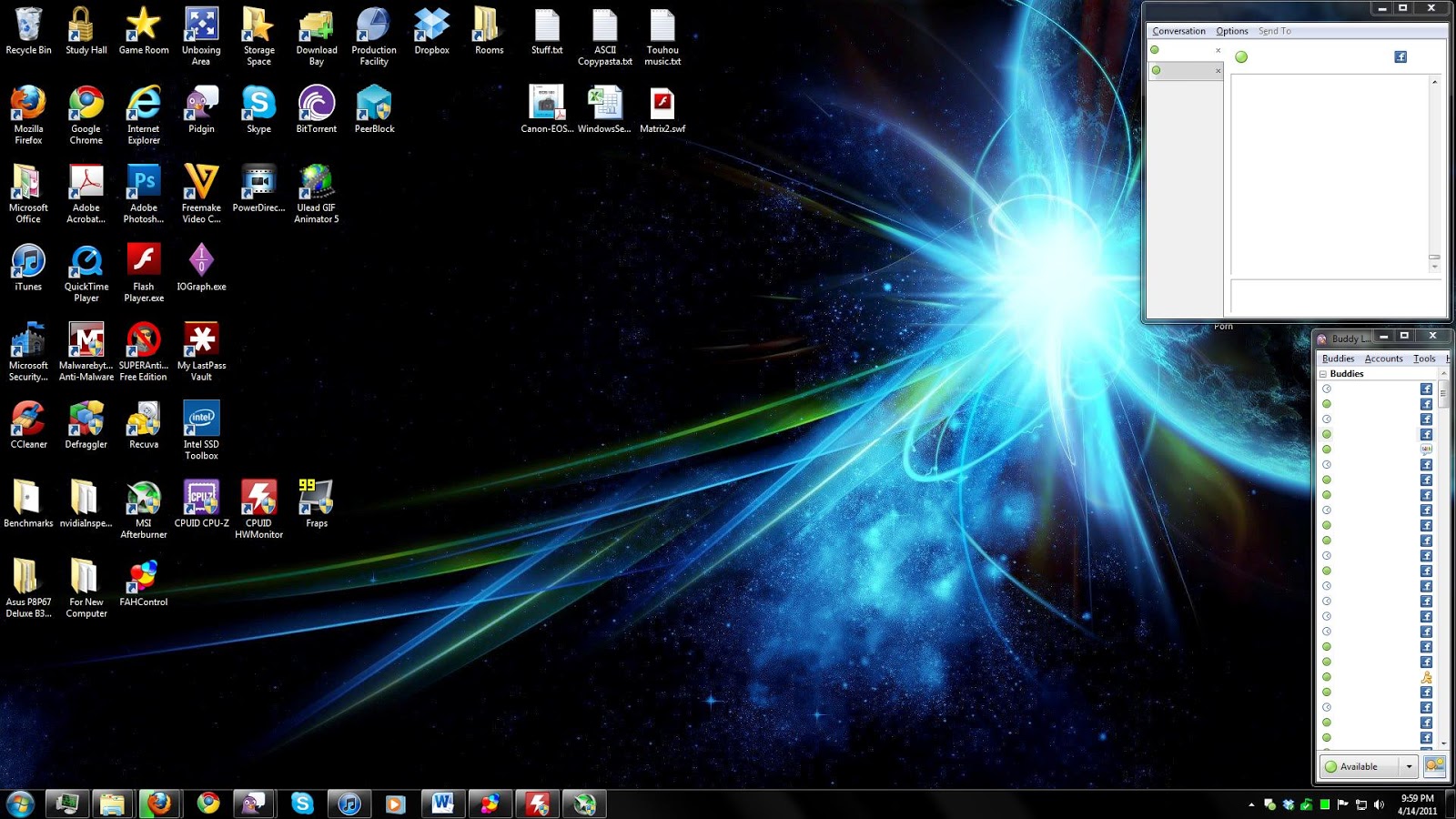Click the My LastPass Vault icon
The height and width of the screenshot is (819, 1456).
[201, 352]
